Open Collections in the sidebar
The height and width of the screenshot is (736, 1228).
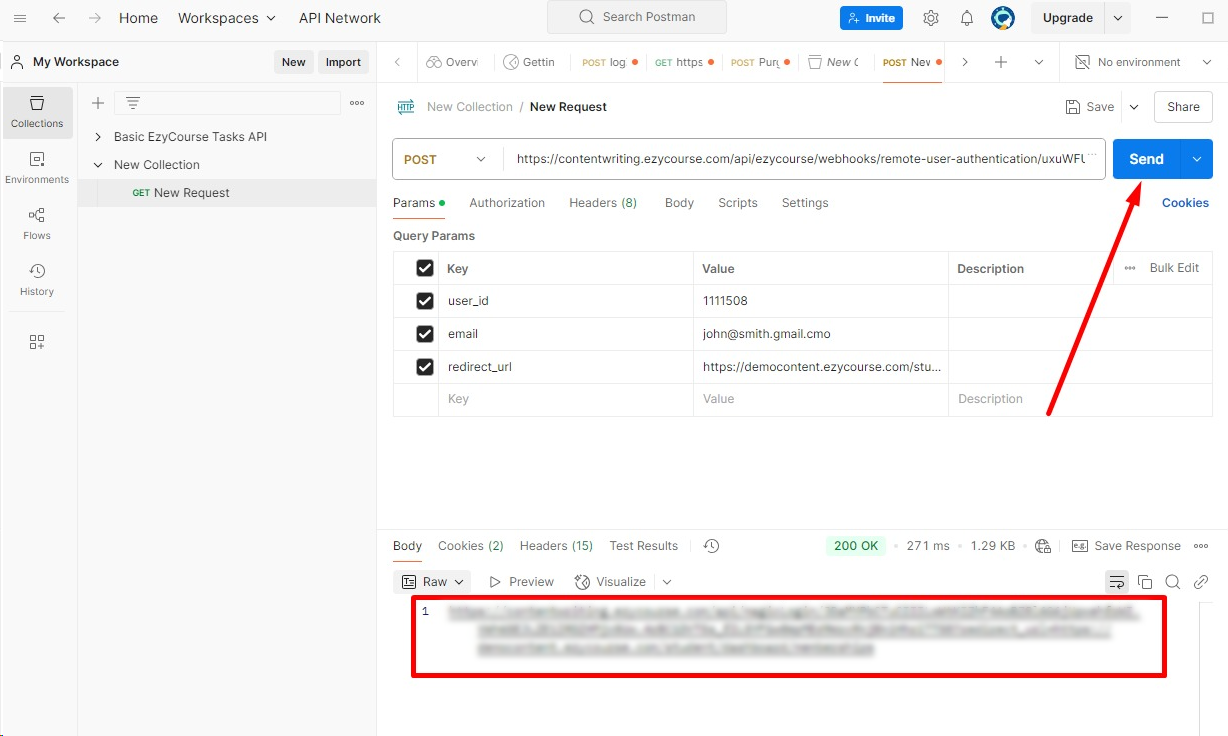click(x=37, y=112)
